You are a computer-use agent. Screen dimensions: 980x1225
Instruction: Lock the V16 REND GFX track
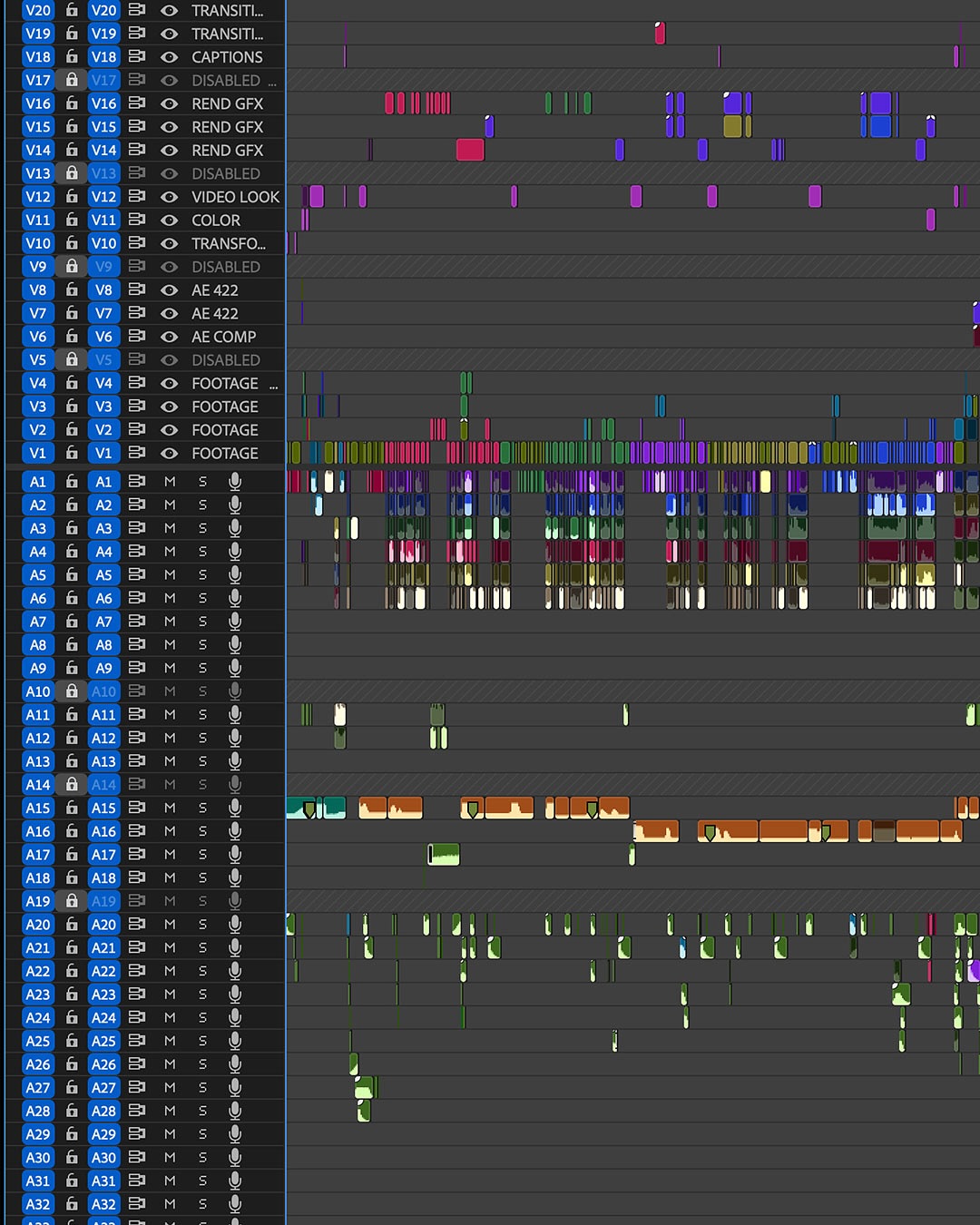click(72, 103)
